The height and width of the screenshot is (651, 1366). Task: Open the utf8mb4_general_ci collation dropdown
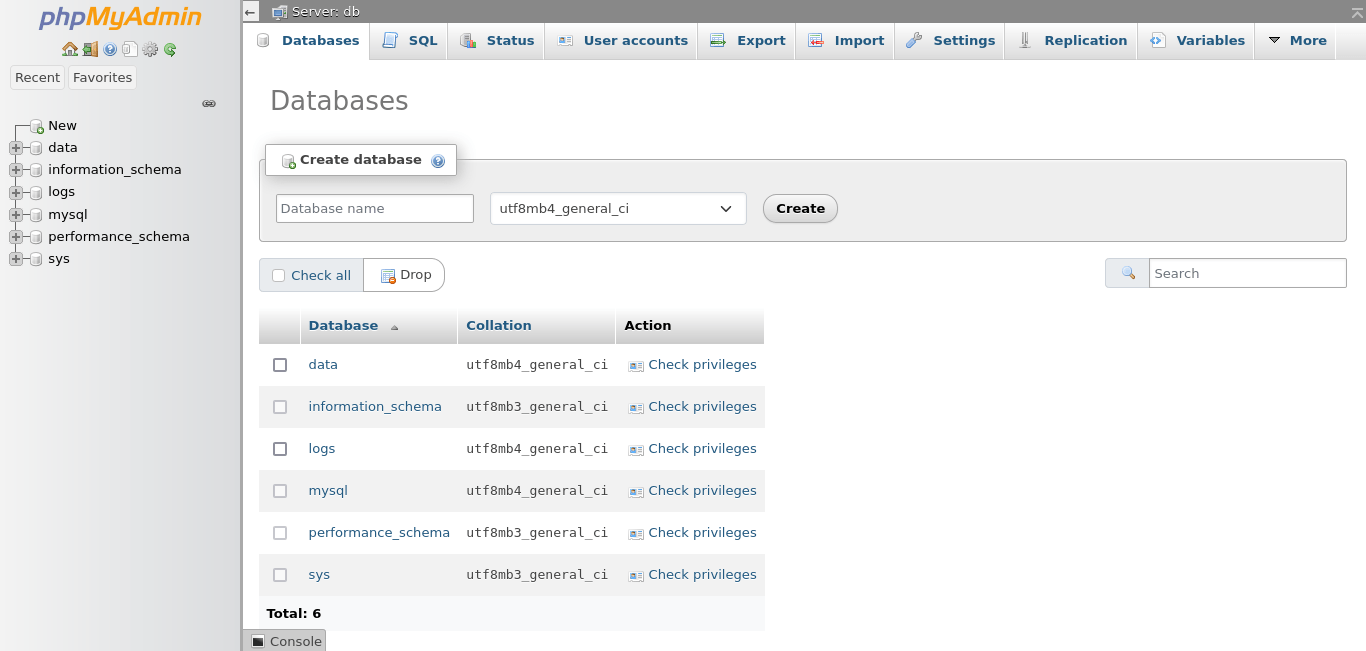point(618,209)
